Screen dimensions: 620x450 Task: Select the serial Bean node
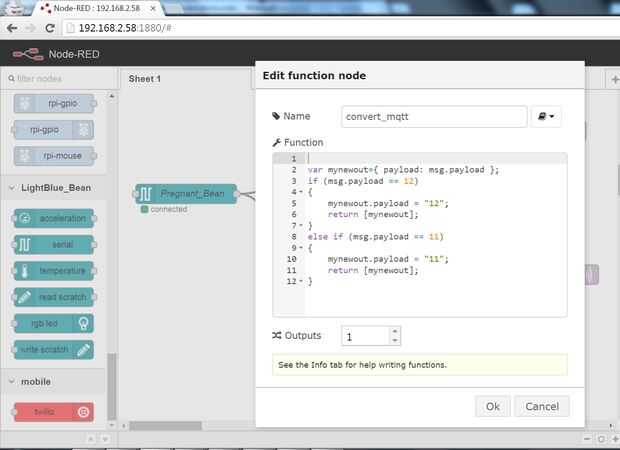click(x=54, y=245)
